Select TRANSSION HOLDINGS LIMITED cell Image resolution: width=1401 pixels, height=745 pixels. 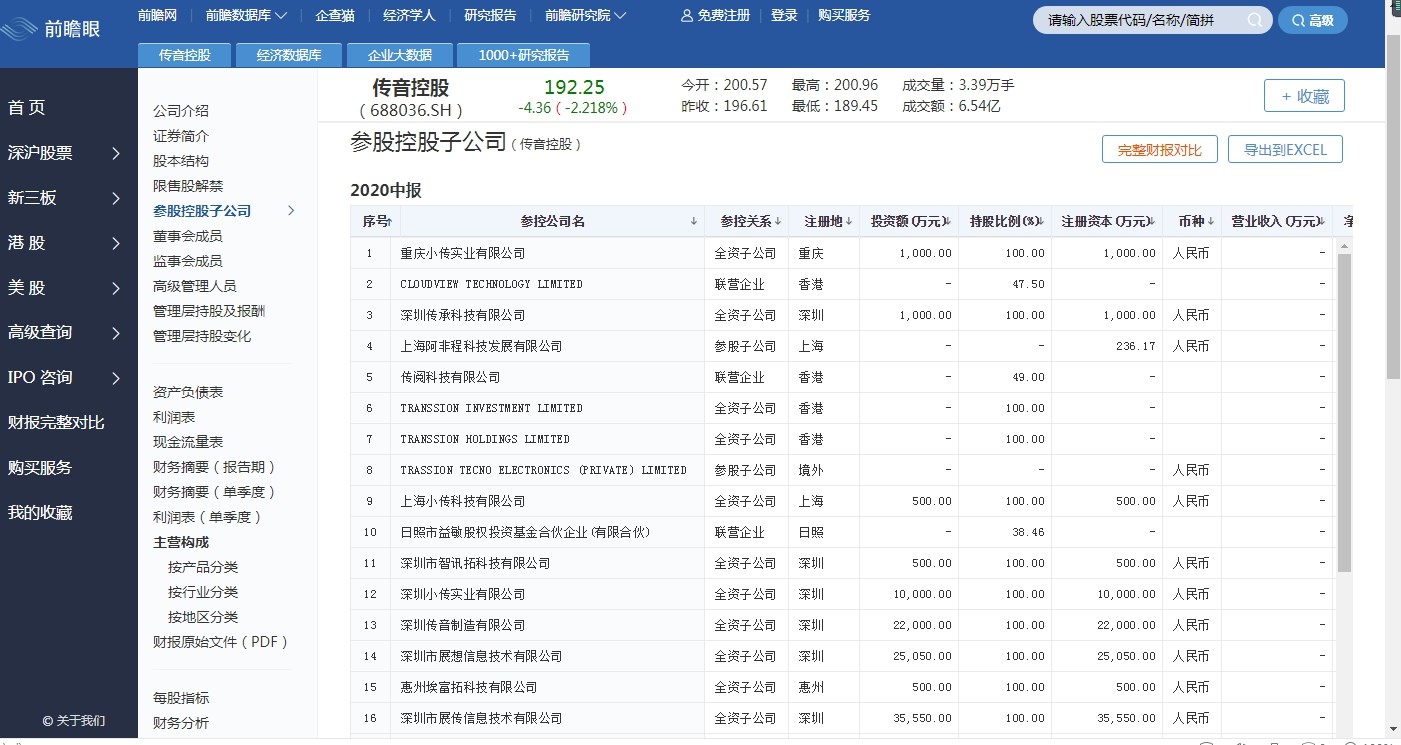[x=485, y=439]
